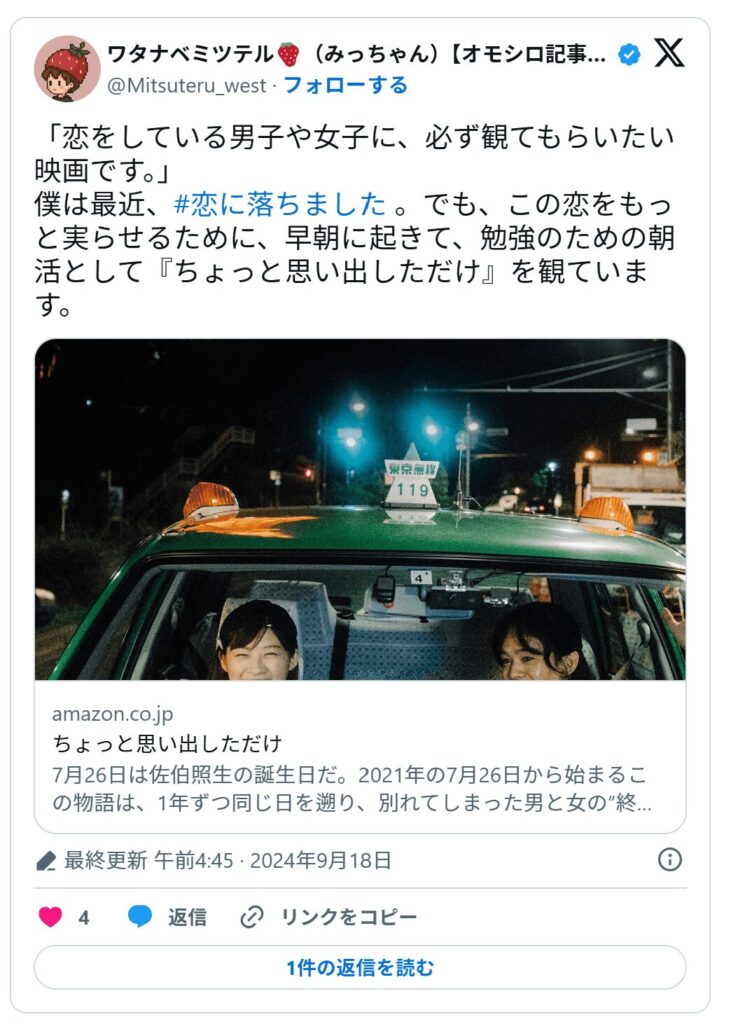This screenshot has height=1024, width=731.
Task: Open the amazon.co.jp domain link
Action: click(x=112, y=714)
